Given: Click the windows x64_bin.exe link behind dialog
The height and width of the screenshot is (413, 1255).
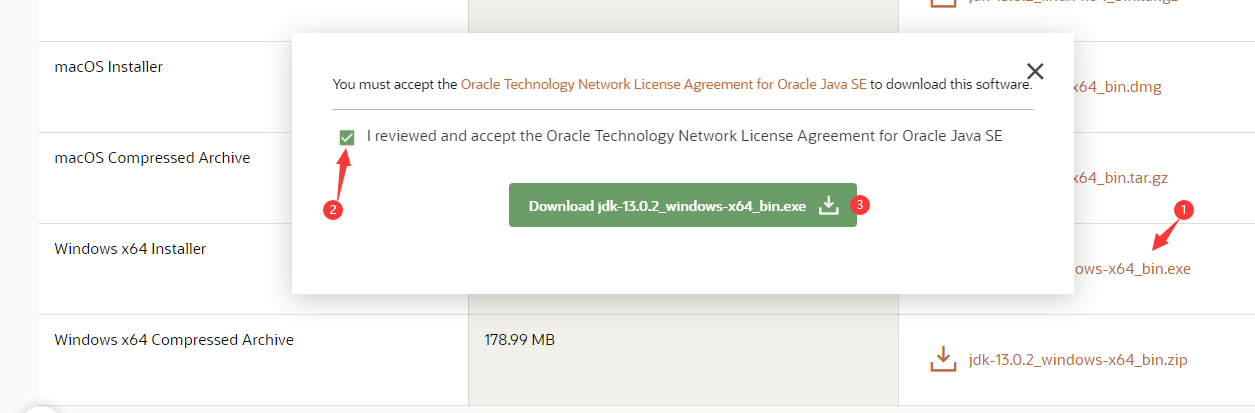Looking at the screenshot, I should tap(1132, 268).
